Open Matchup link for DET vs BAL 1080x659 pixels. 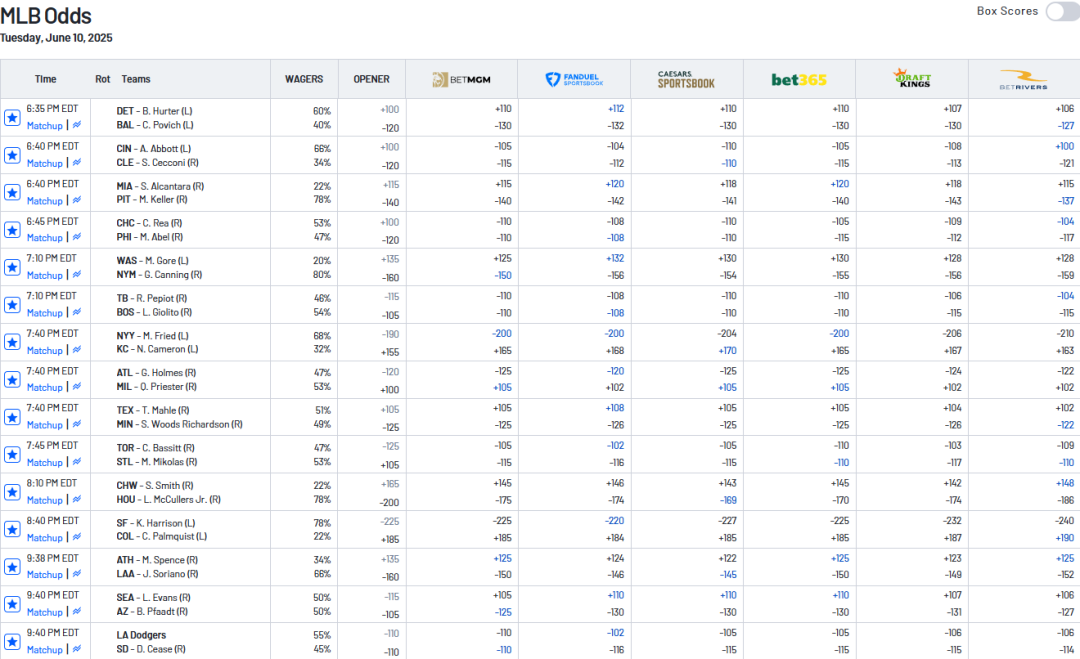pyautogui.click(x=44, y=126)
